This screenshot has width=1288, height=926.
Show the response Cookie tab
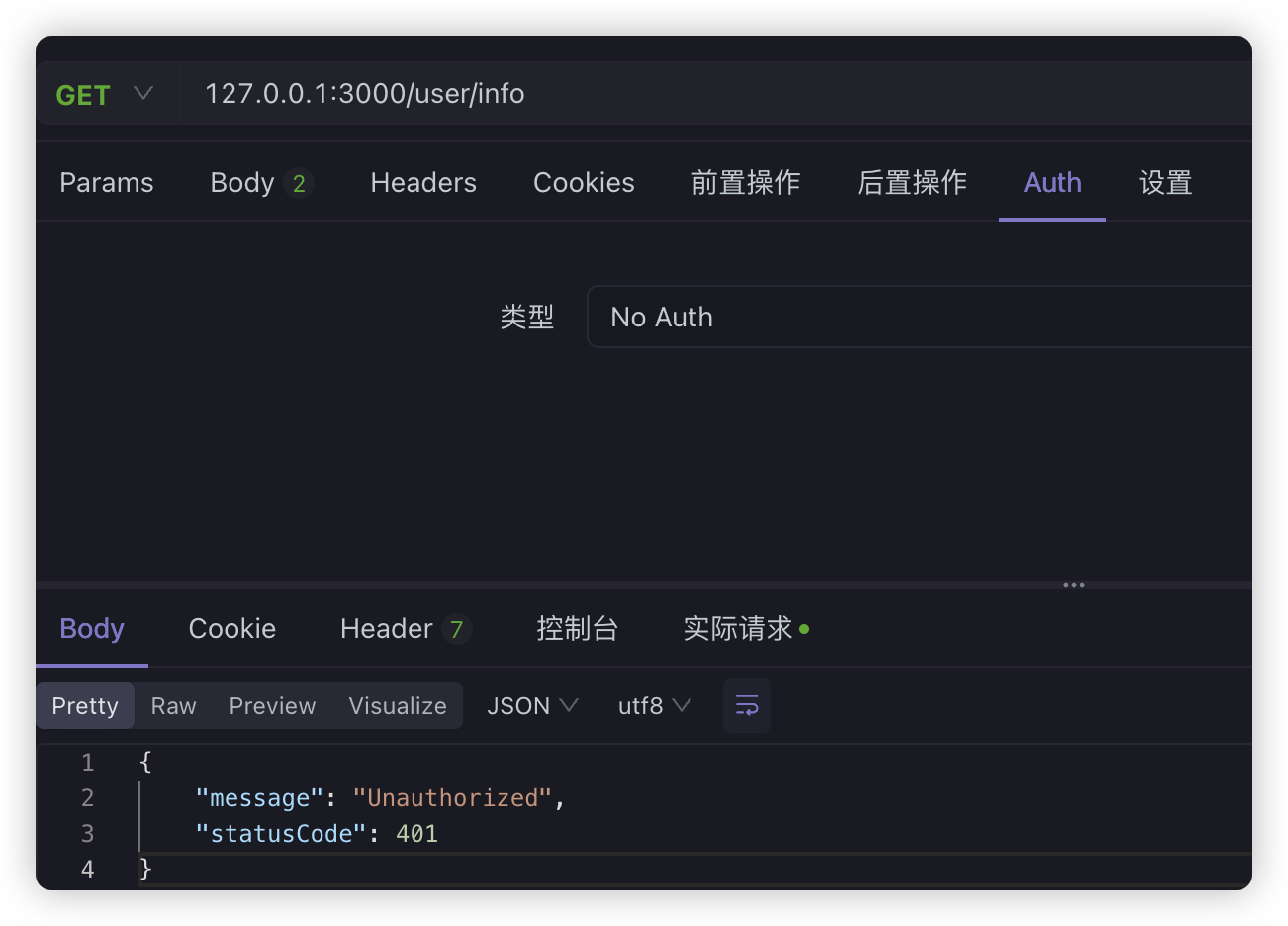(232, 629)
